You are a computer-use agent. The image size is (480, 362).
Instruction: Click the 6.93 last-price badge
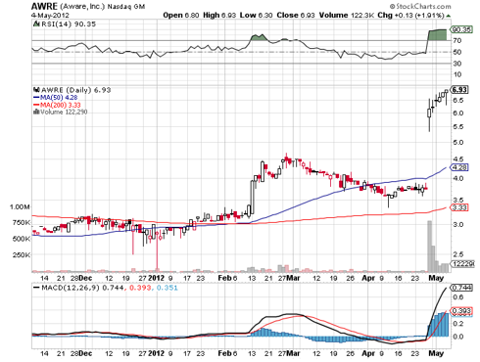coord(460,90)
